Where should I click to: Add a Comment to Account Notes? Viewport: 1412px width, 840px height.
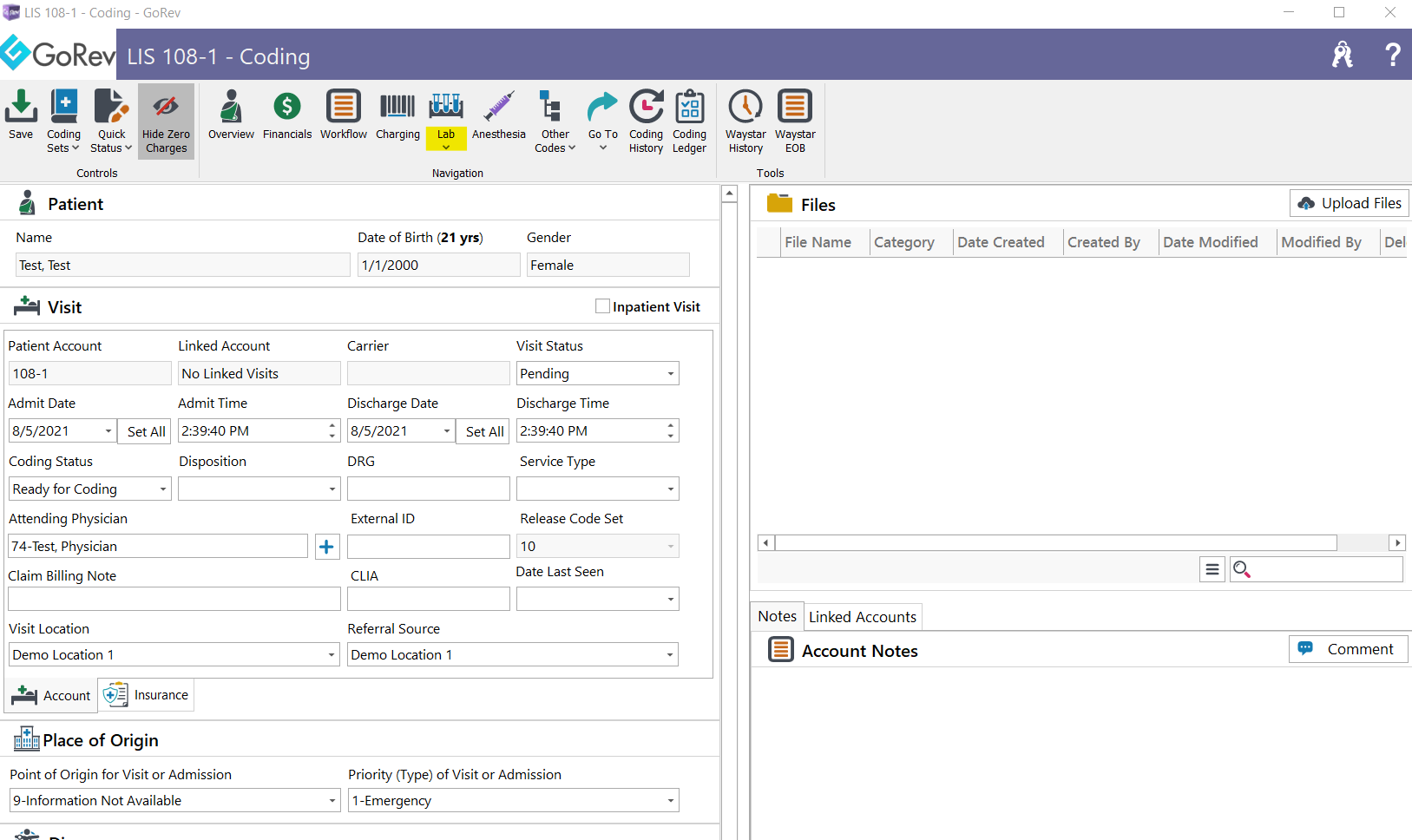[x=1349, y=649]
